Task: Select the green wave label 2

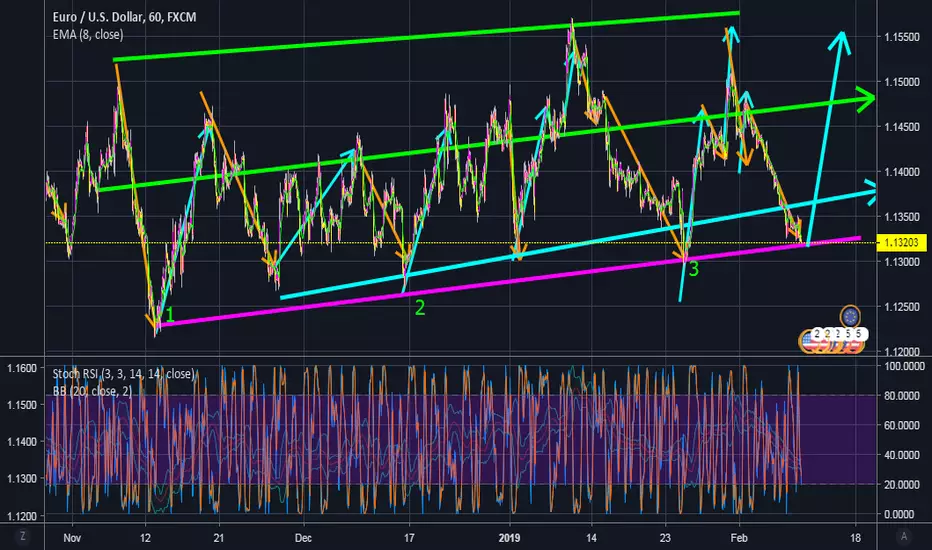Action: pyautogui.click(x=420, y=307)
